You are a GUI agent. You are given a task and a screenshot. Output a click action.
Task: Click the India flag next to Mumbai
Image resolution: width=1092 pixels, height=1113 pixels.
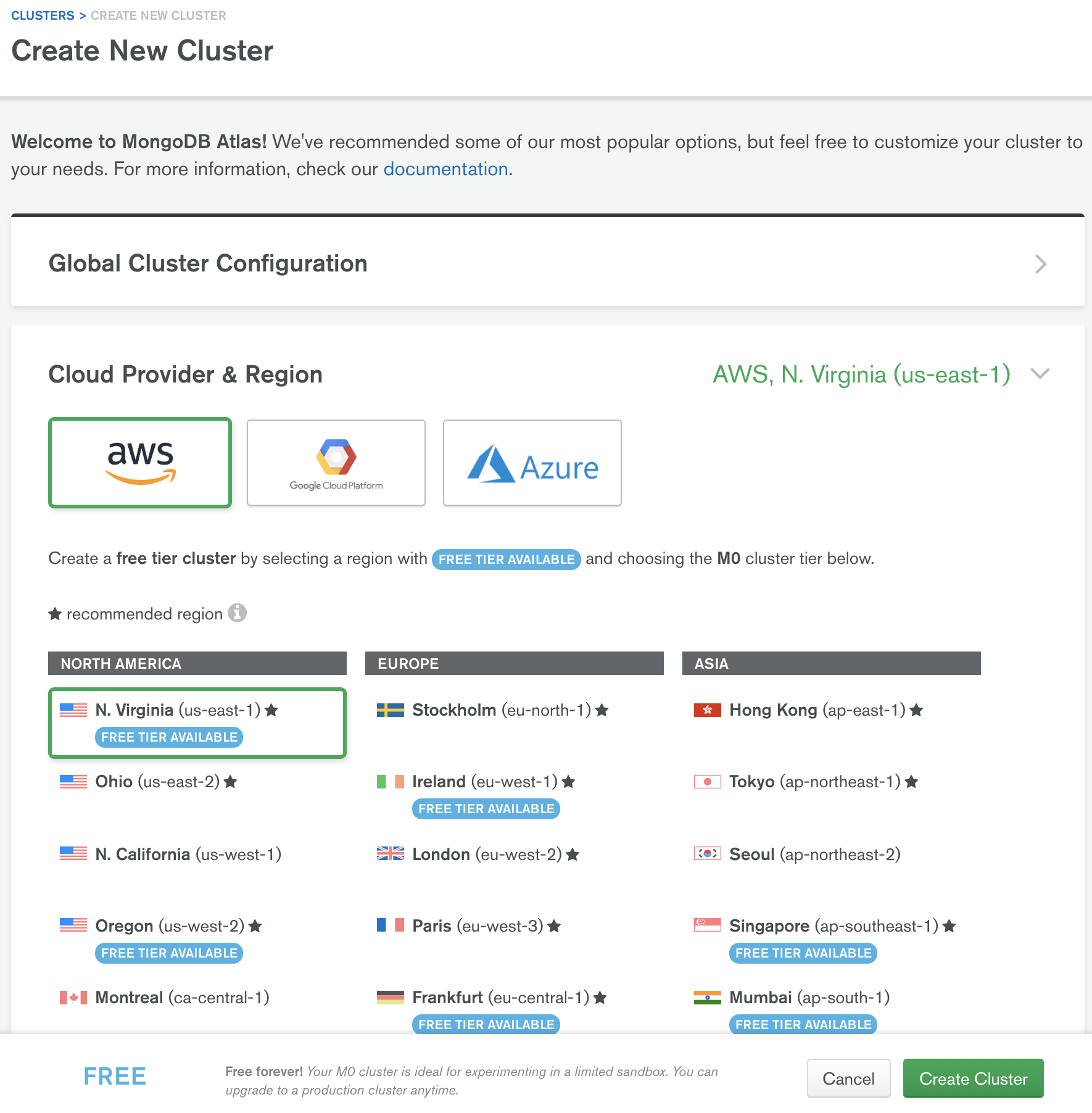click(706, 997)
